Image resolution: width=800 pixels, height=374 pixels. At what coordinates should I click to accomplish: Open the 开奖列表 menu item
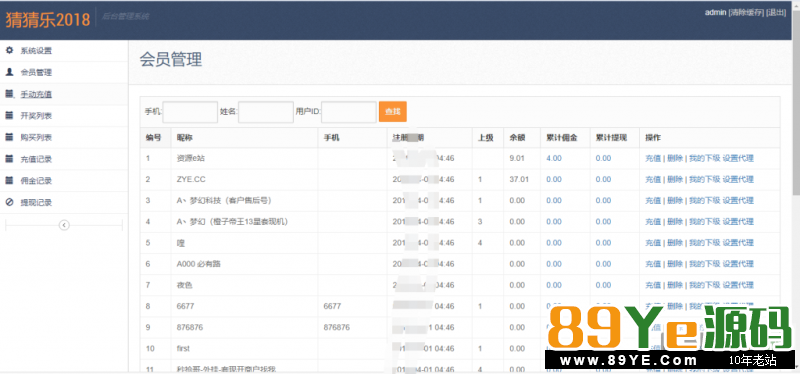[64, 116]
